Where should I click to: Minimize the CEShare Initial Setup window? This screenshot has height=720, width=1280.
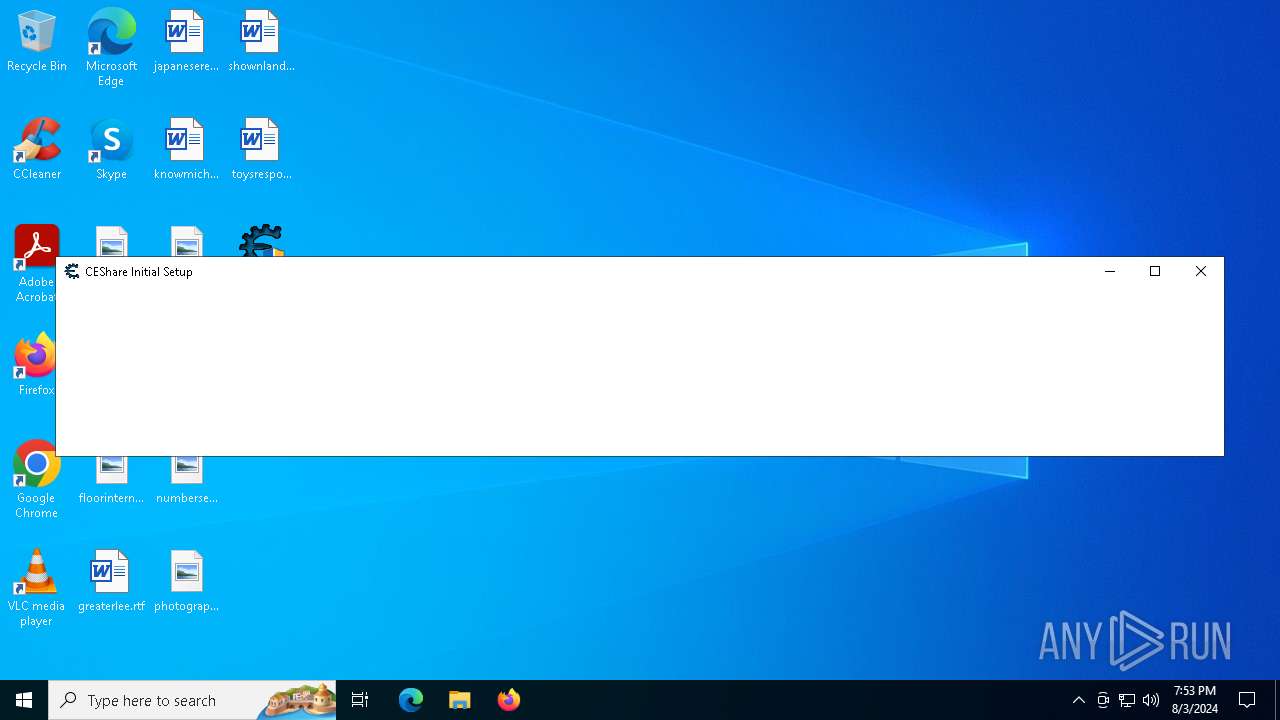pyautogui.click(x=1110, y=271)
